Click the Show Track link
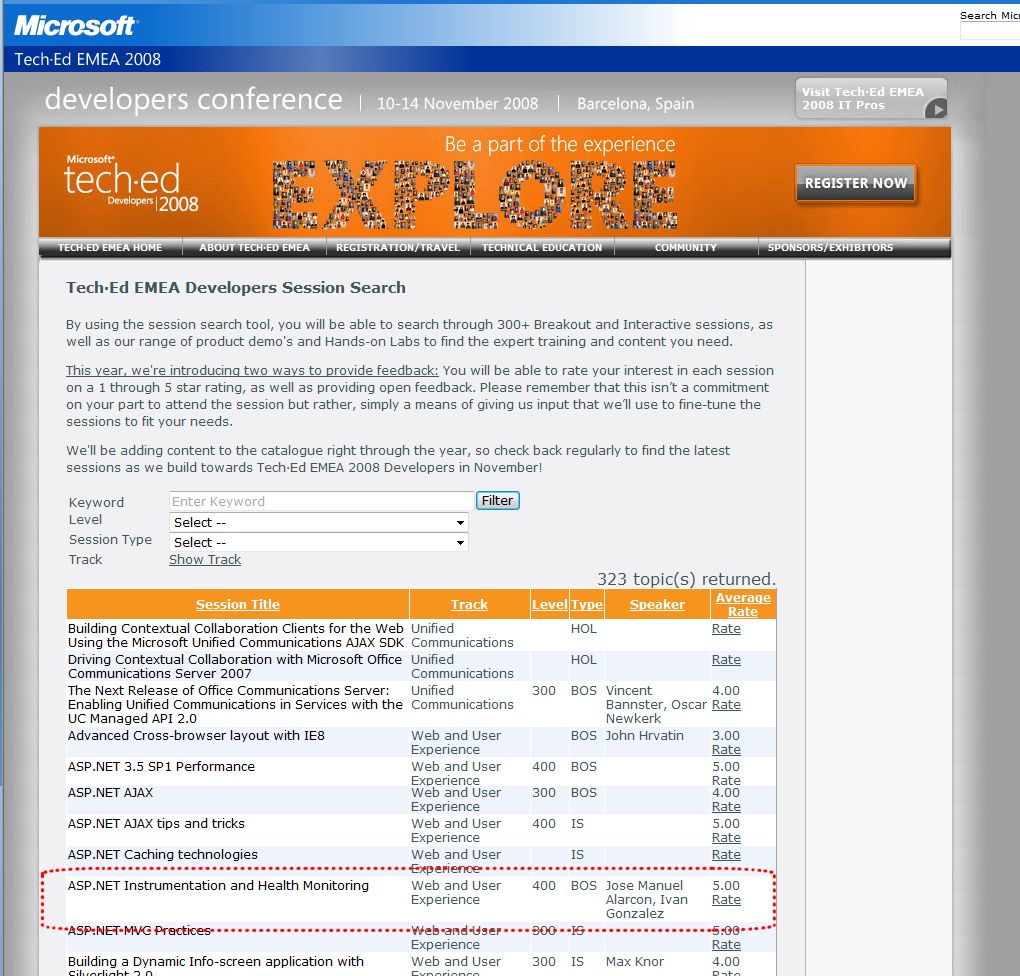The image size is (1020, 976). tap(205, 560)
